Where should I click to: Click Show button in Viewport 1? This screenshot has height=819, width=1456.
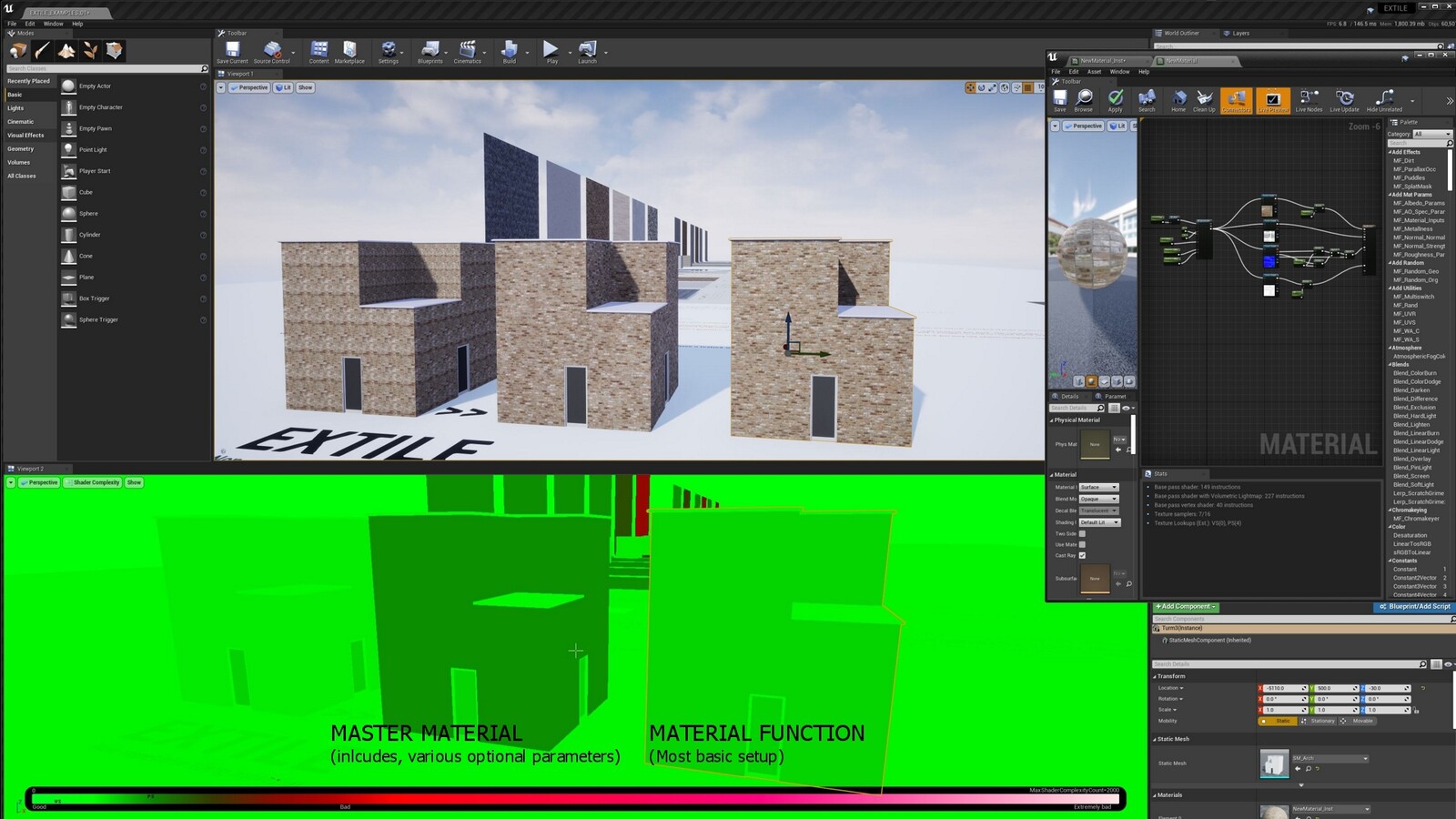305,87
